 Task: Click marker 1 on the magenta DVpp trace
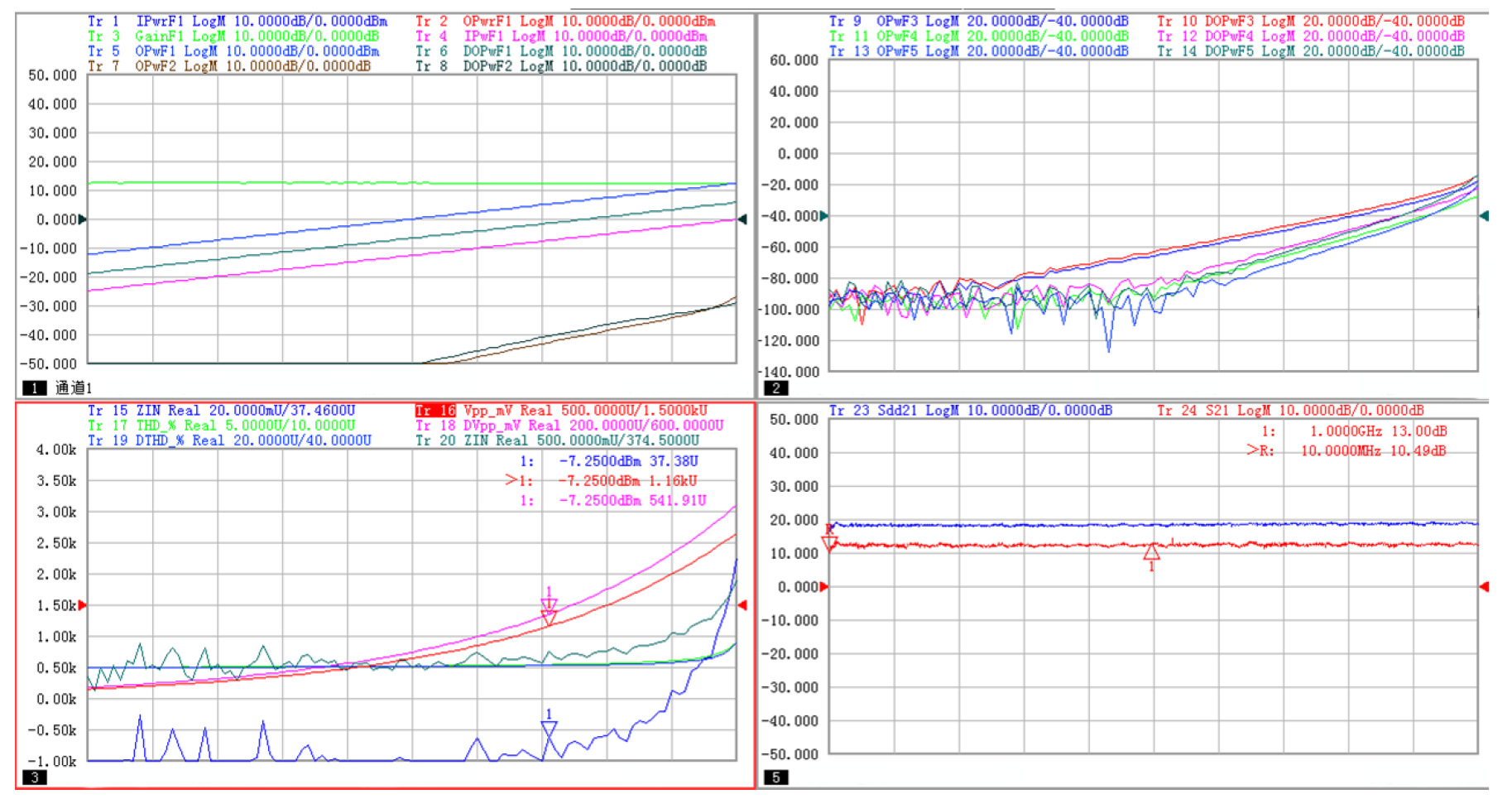[549, 602]
